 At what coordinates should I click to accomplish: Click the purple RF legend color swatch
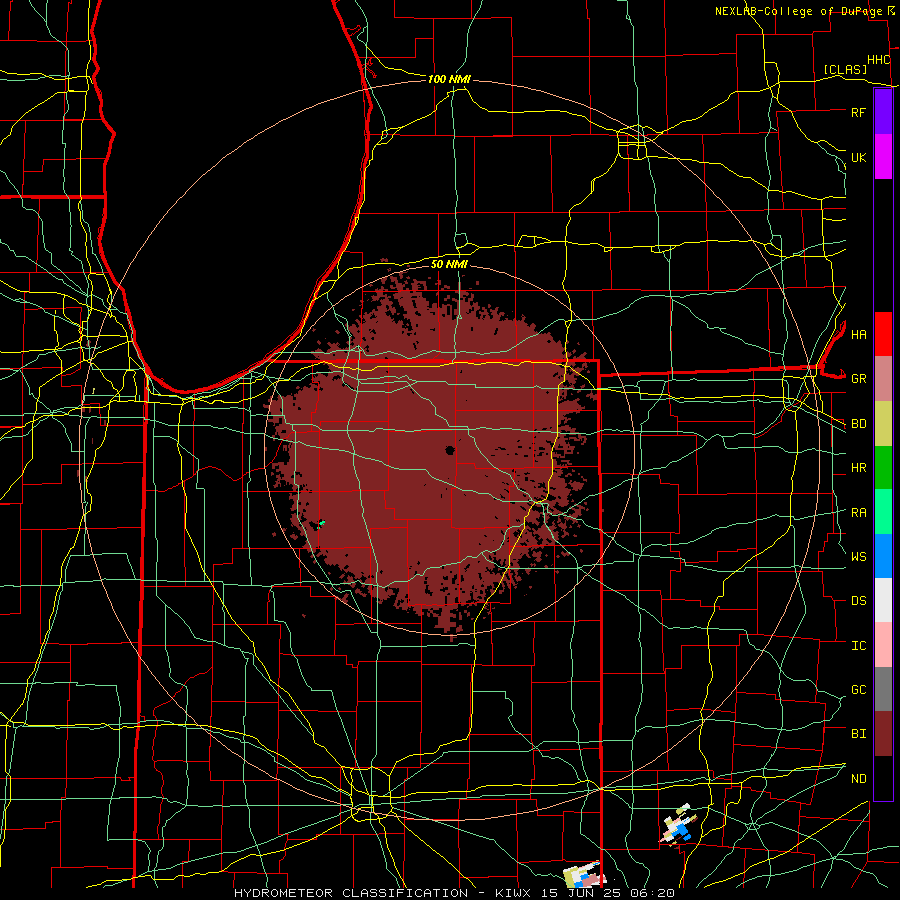[x=883, y=112]
